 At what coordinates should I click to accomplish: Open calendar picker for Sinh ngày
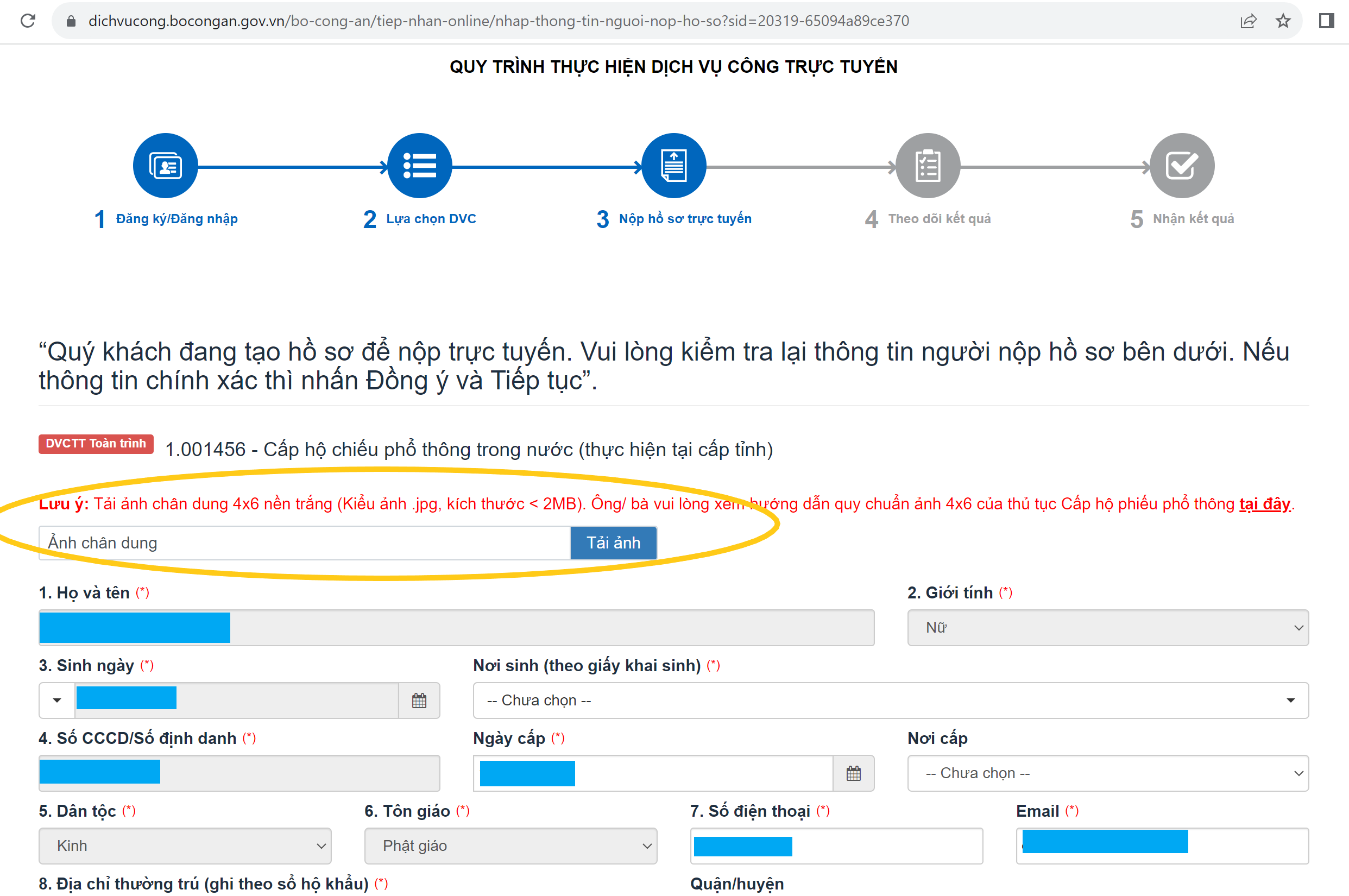tap(419, 700)
